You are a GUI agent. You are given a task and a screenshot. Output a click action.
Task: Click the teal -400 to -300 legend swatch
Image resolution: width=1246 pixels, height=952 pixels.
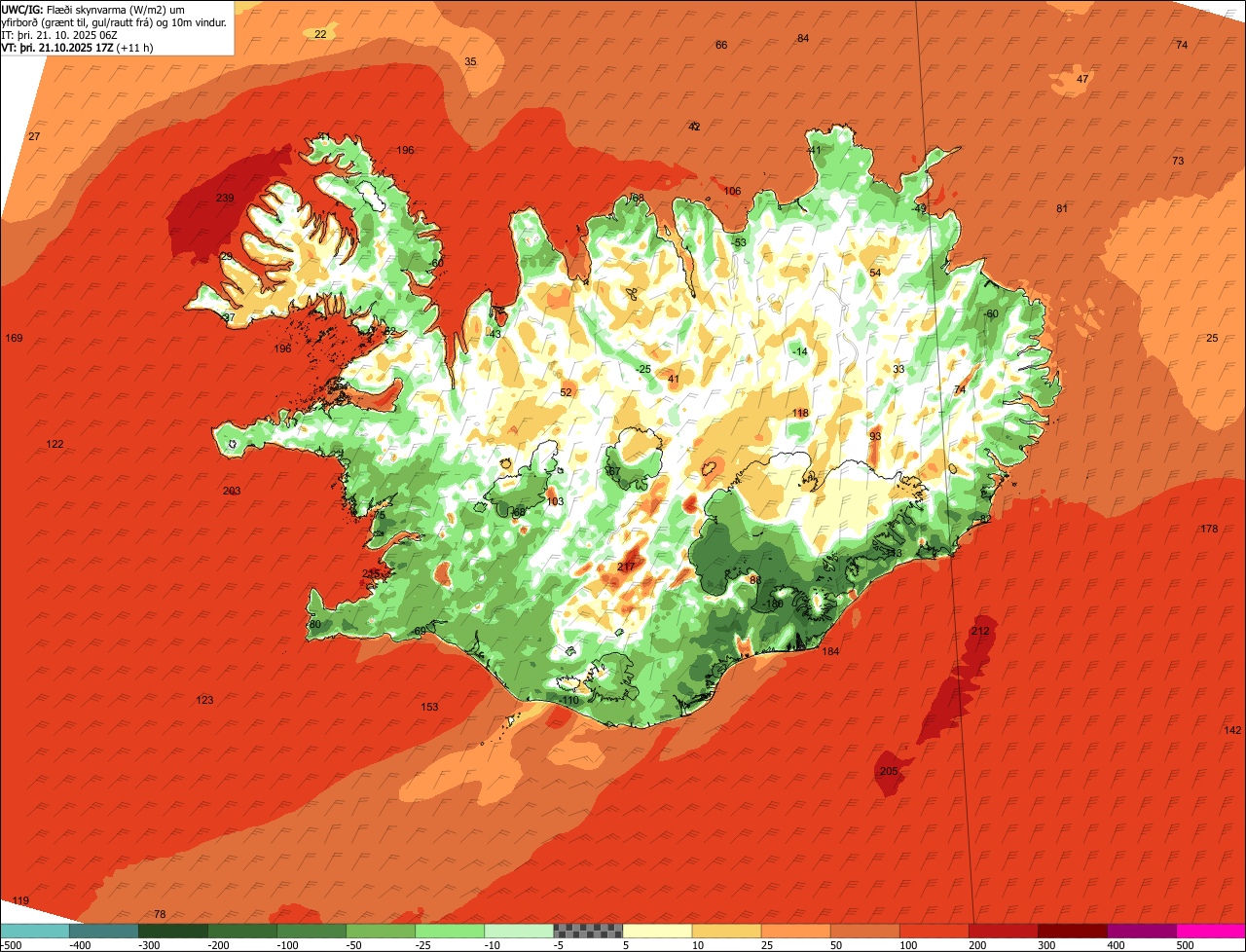(x=103, y=931)
